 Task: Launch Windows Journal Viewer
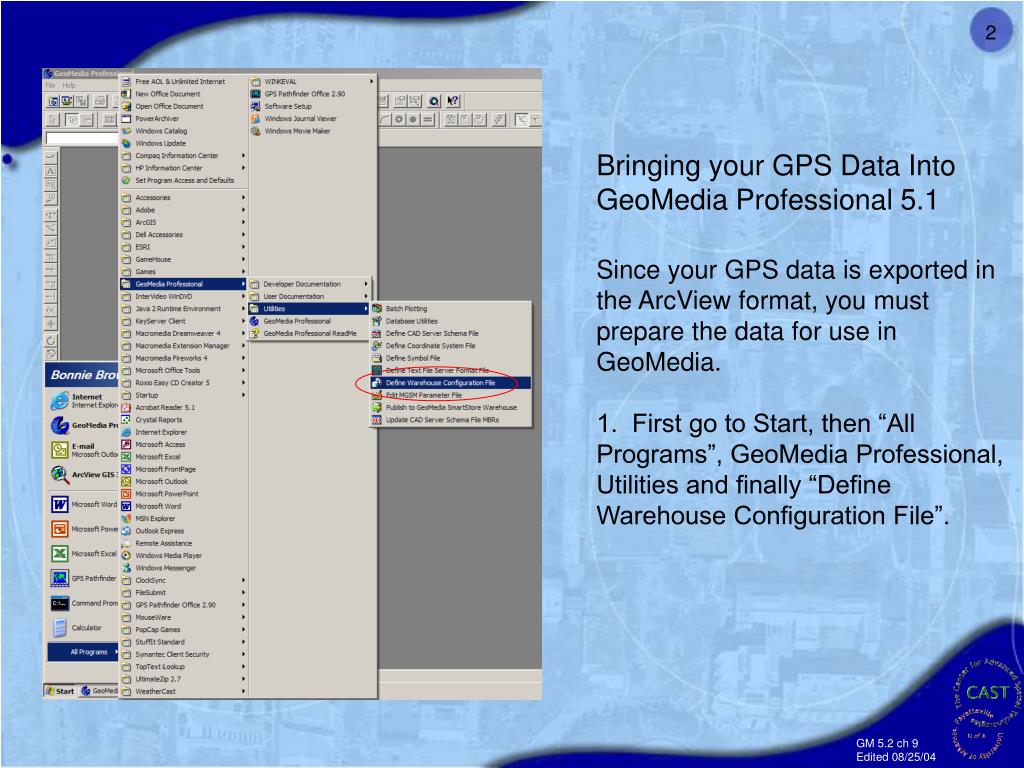[x=313, y=118]
